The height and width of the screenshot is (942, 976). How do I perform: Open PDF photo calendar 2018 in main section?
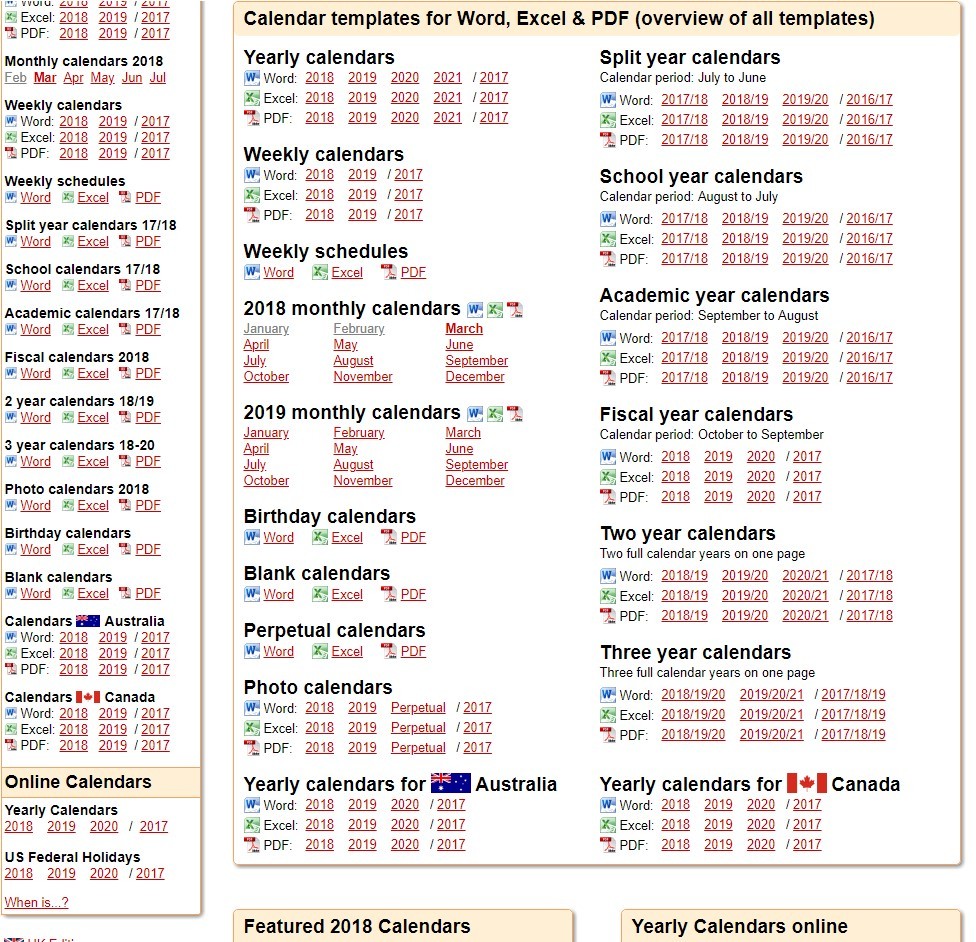point(319,748)
